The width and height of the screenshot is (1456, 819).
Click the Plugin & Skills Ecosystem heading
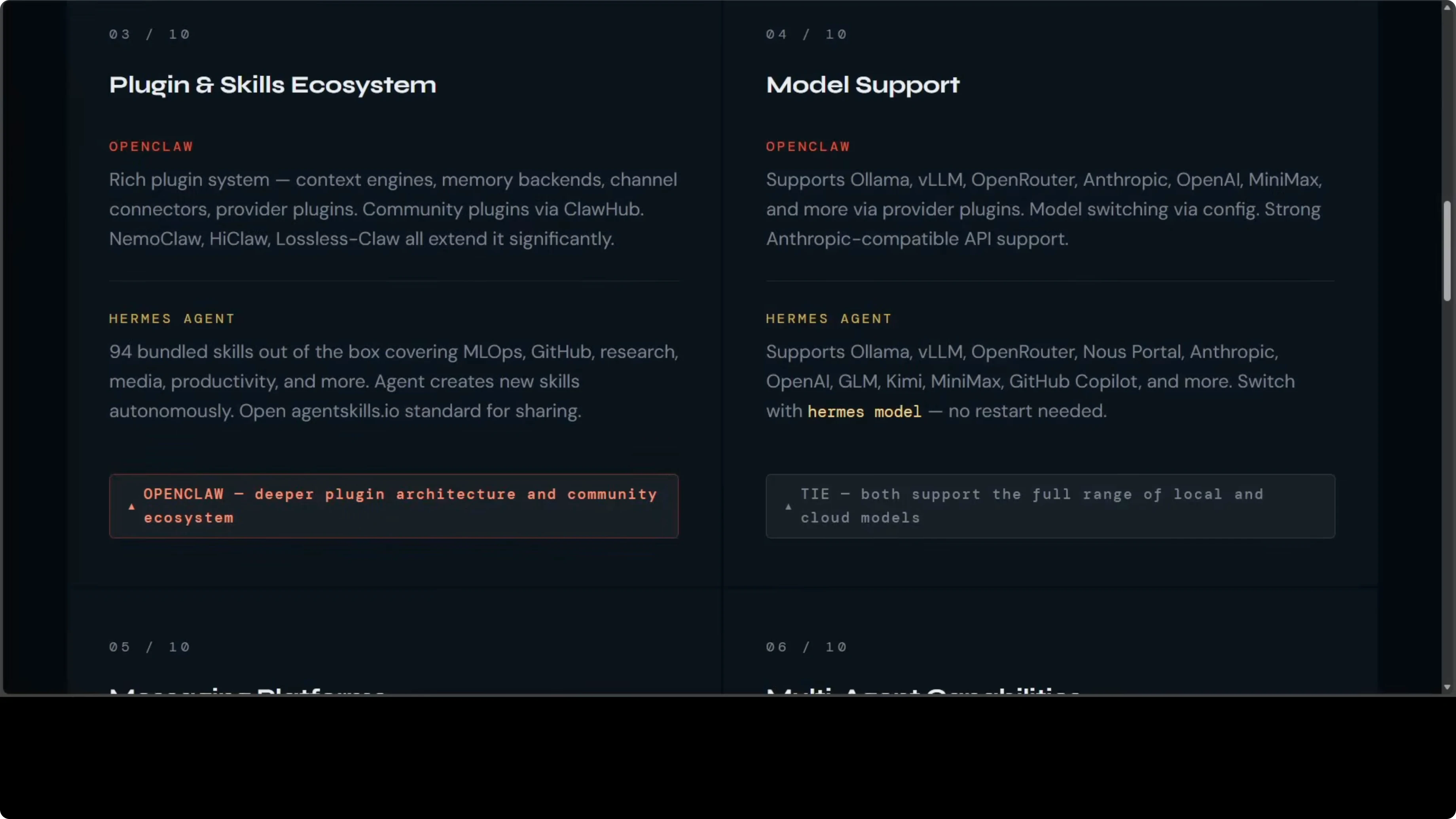pyautogui.click(x=273, y=85)
